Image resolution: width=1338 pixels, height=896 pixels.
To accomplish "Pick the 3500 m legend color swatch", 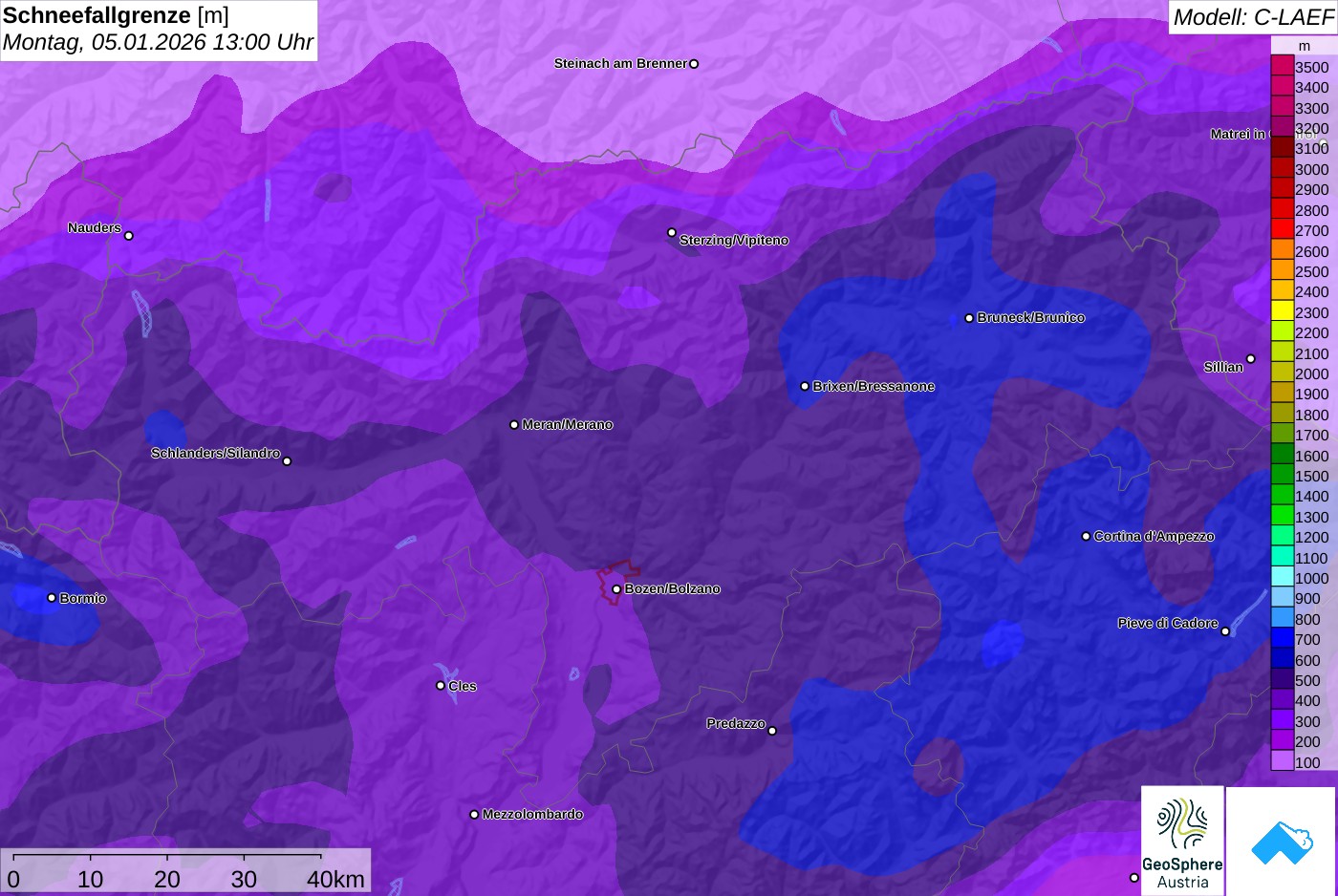I will (x=1282, y=66).
